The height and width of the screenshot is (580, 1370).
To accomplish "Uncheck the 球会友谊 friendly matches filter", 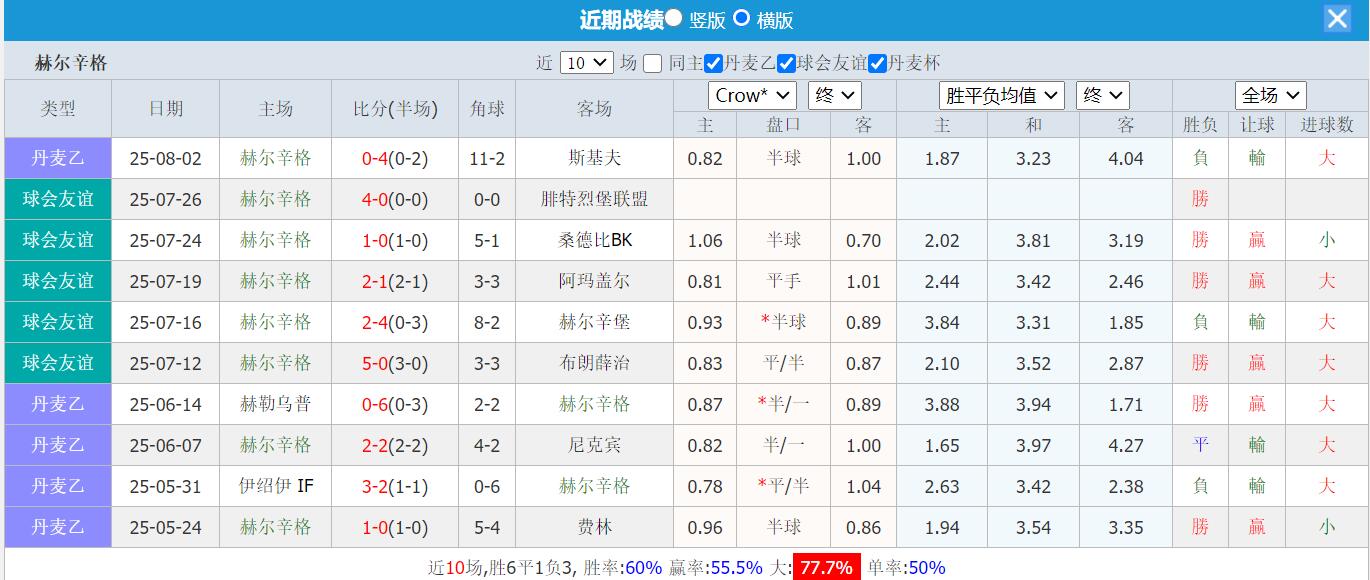I will [788, 62].
